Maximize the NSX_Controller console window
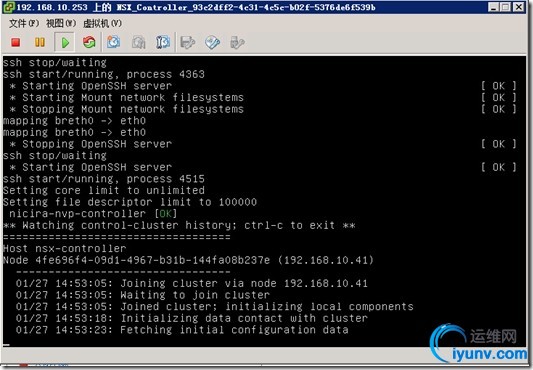533x370 pixels. point(506,7)
